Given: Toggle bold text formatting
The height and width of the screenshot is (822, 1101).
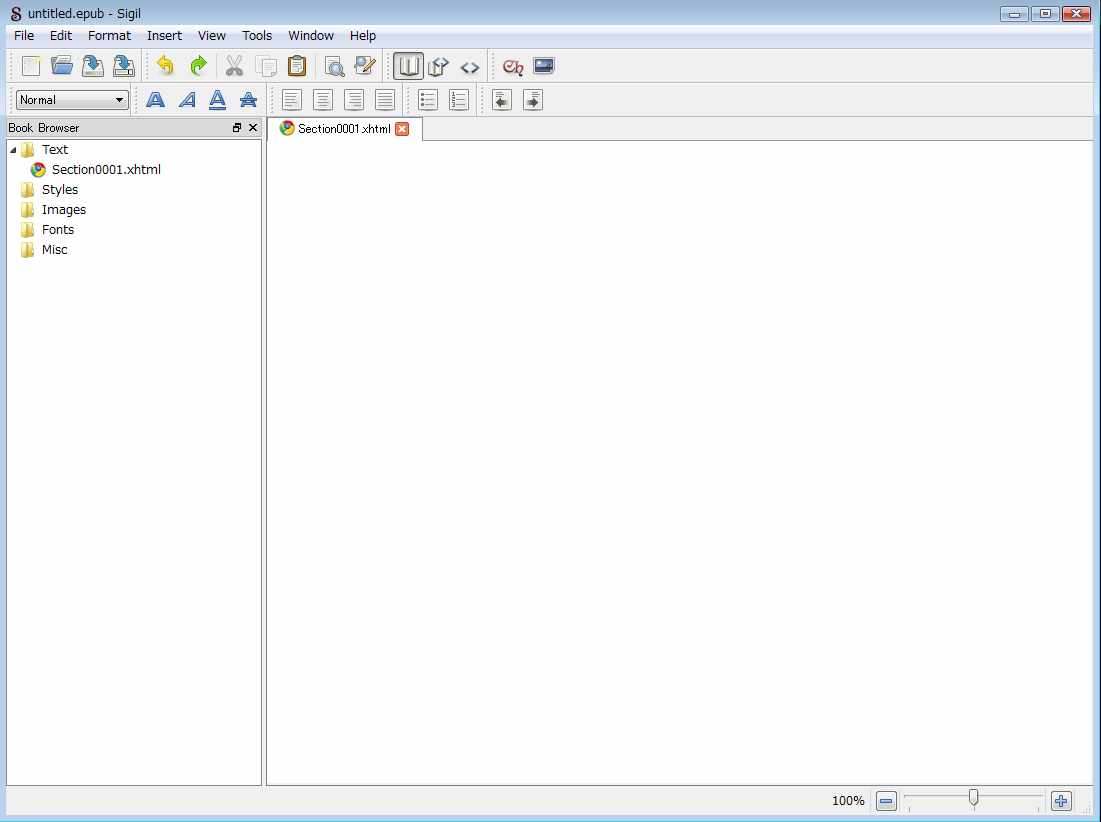Looking at the screenshot, I should [156, 100].
